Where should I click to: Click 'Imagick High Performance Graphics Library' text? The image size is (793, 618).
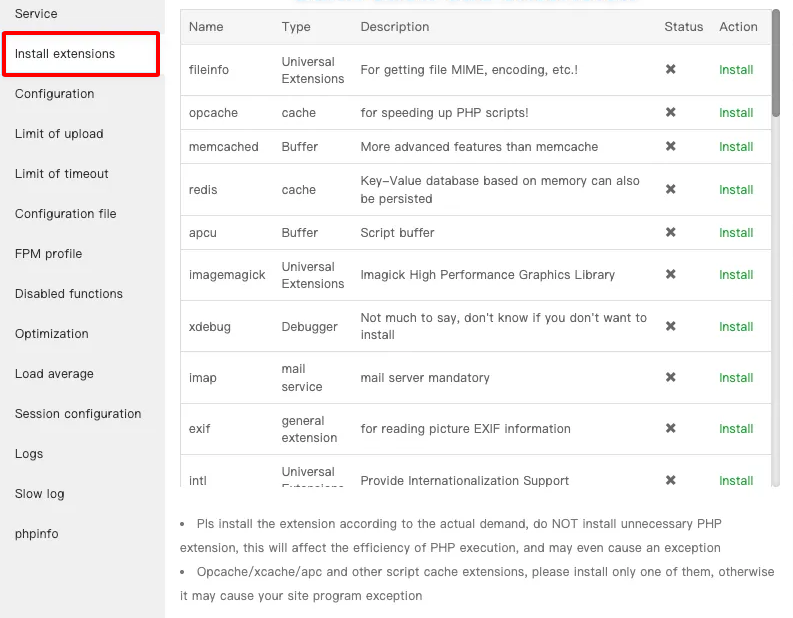point(488,275)
